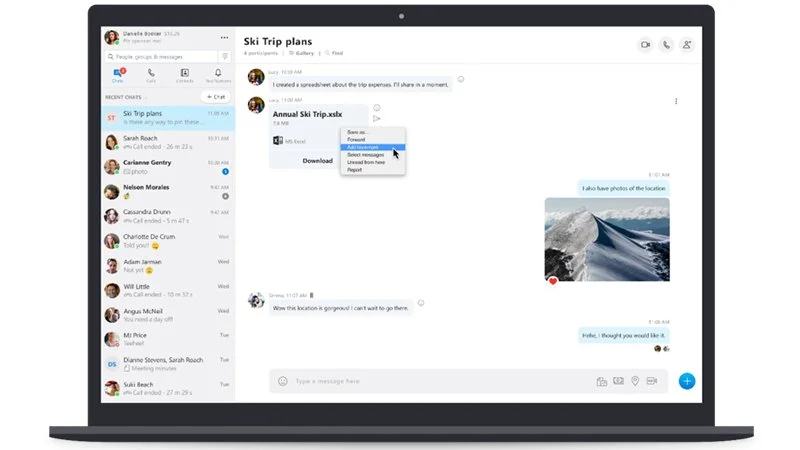Click the 'I also have photos of the location' message

pyautogui.click(x=623, y=188)
